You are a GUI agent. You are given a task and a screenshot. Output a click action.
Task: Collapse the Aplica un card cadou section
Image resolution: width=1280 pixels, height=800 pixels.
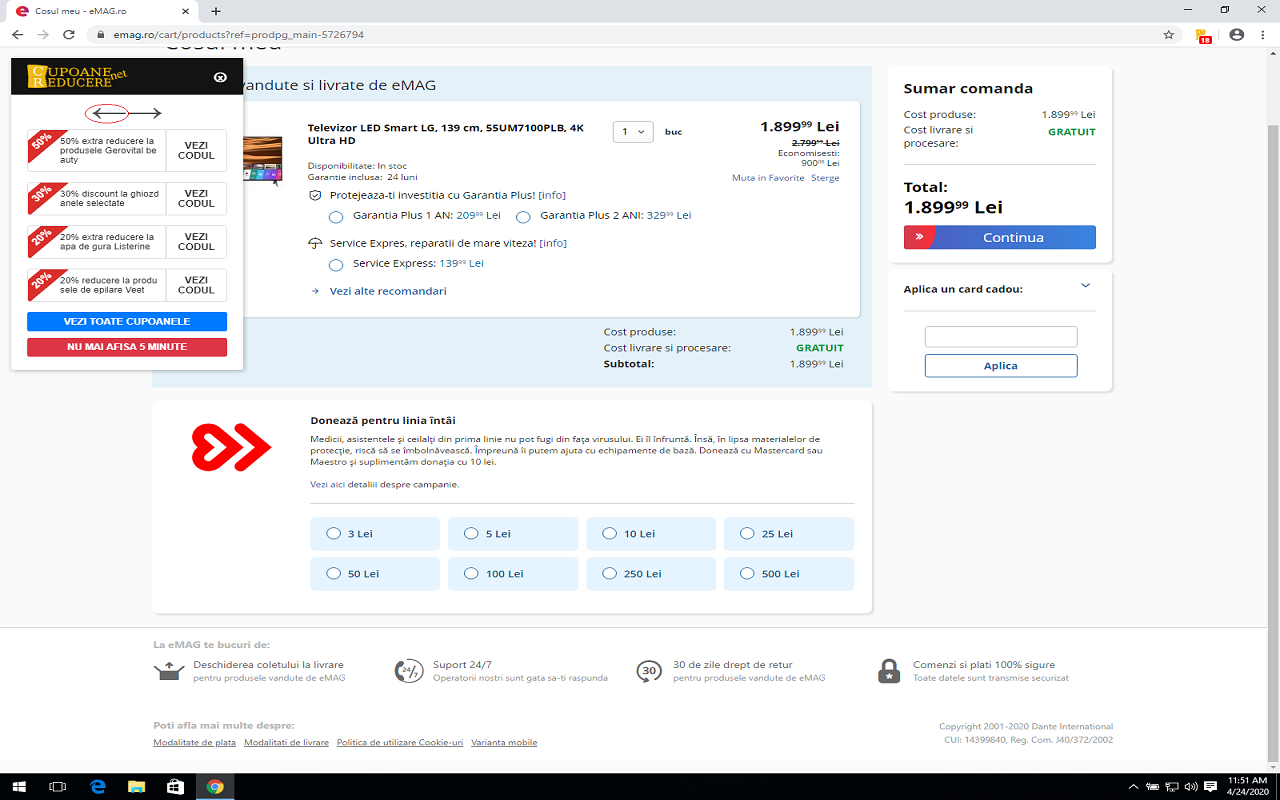pyautogui.click(x=1086, y=286)
